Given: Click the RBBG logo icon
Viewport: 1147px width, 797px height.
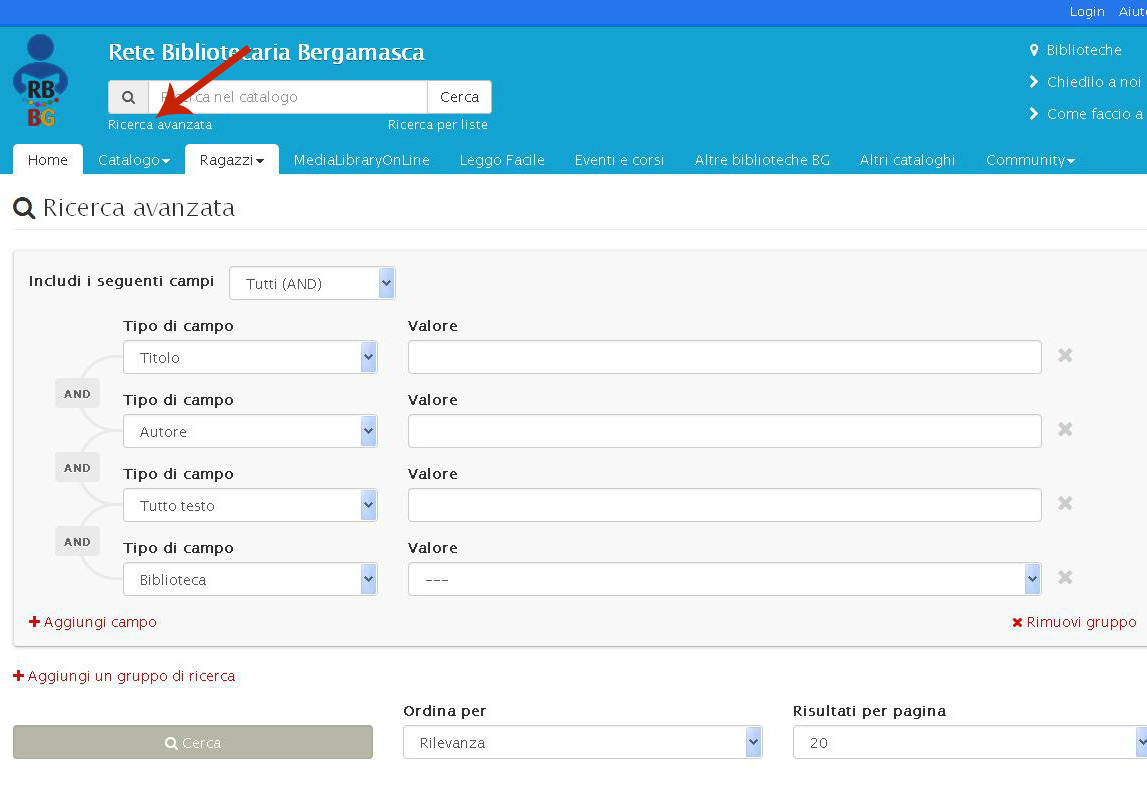Looking at the screenshot, I should pos(41,82).
